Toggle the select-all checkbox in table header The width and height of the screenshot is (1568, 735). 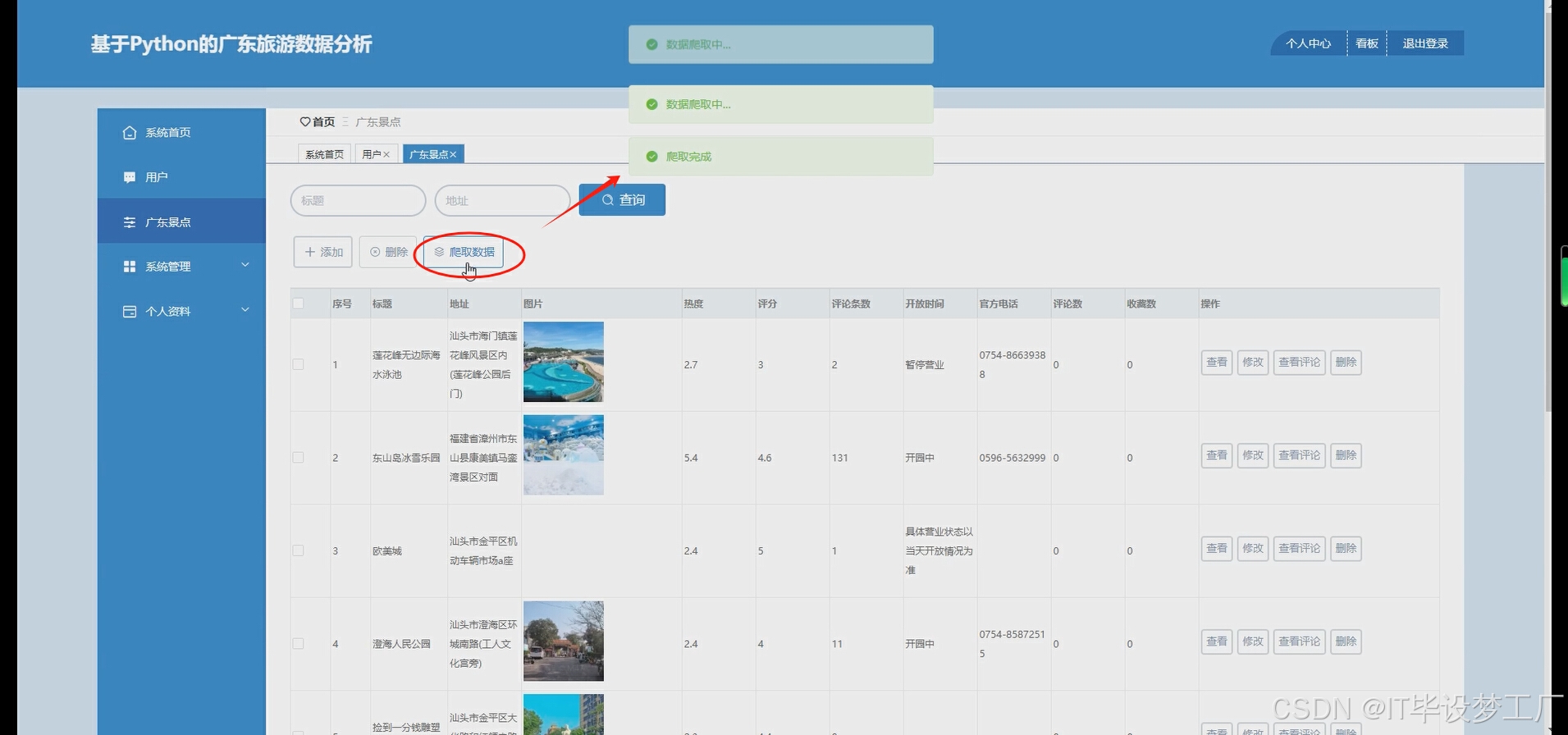(298, 304)
